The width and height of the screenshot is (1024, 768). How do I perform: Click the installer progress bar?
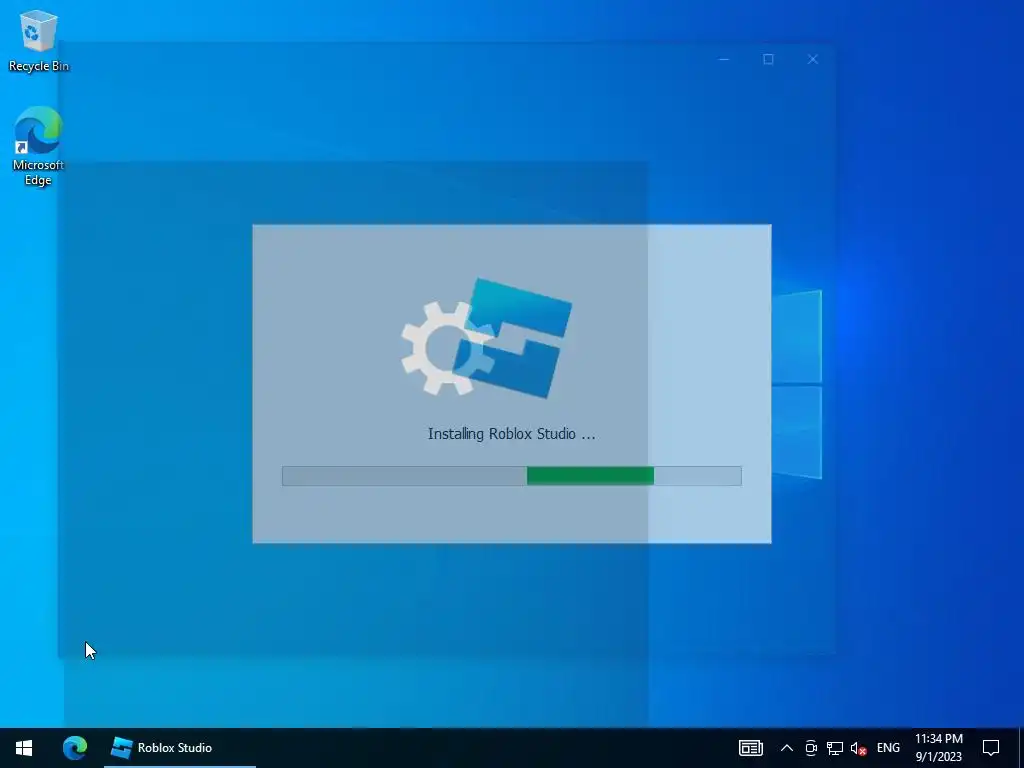click(x=511, y=475)
